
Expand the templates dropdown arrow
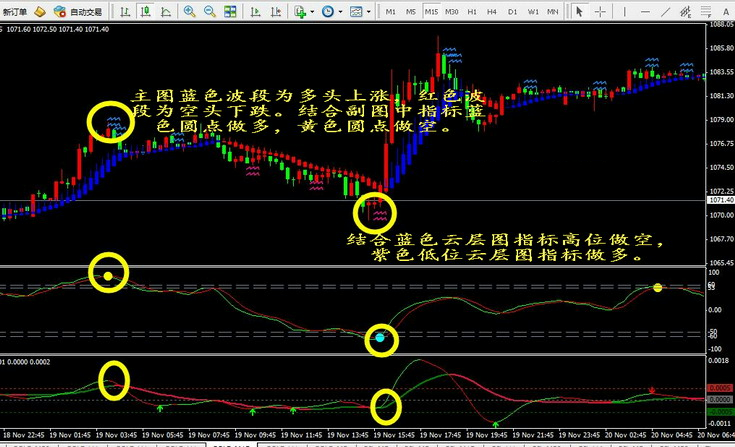(x=369, y=12)
